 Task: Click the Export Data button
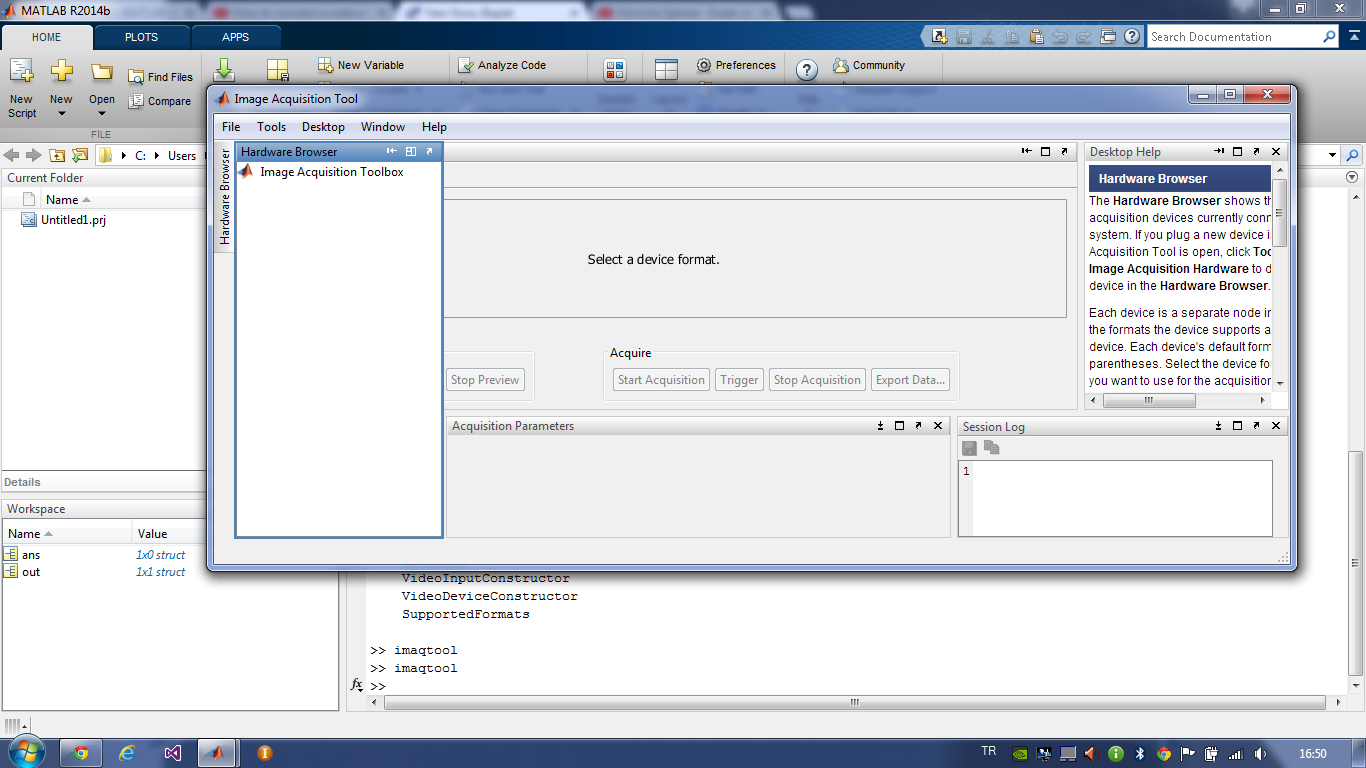910,380
